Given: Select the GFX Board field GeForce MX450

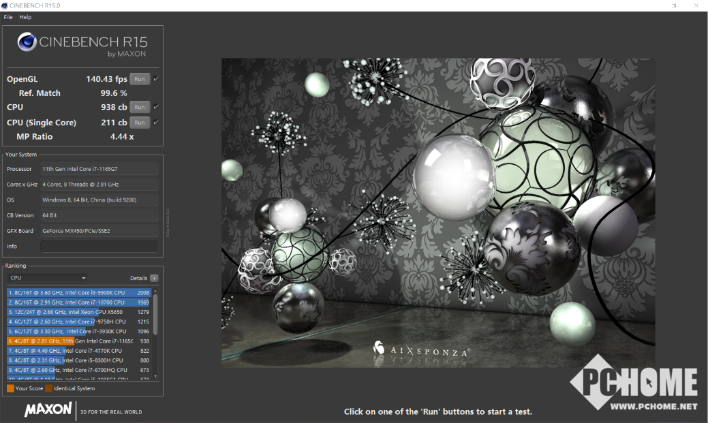Looking at the screenshot, I should [x=99, y=231].
